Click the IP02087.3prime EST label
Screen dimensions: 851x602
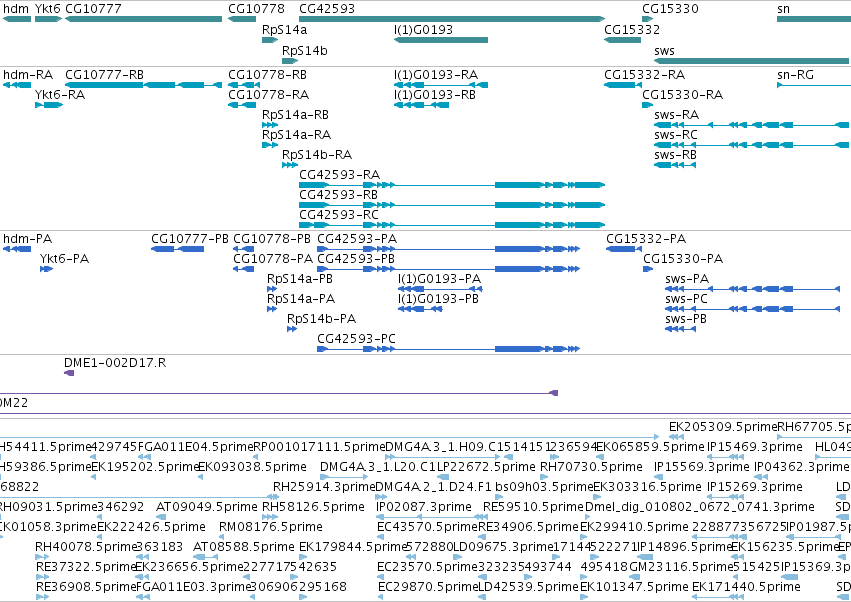(x=424, y=507)
